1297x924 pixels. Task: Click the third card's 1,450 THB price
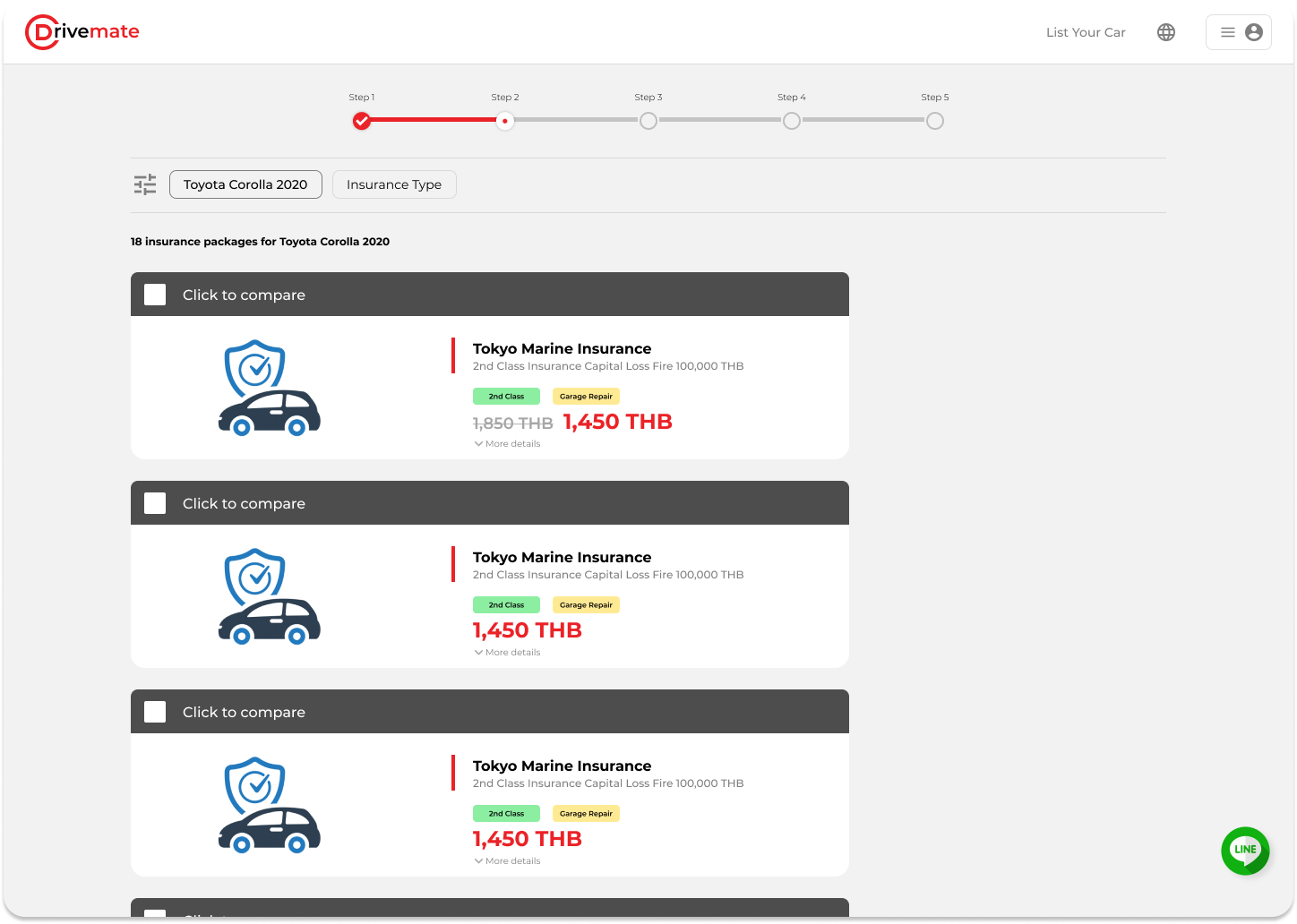click(x=528, y=839)
